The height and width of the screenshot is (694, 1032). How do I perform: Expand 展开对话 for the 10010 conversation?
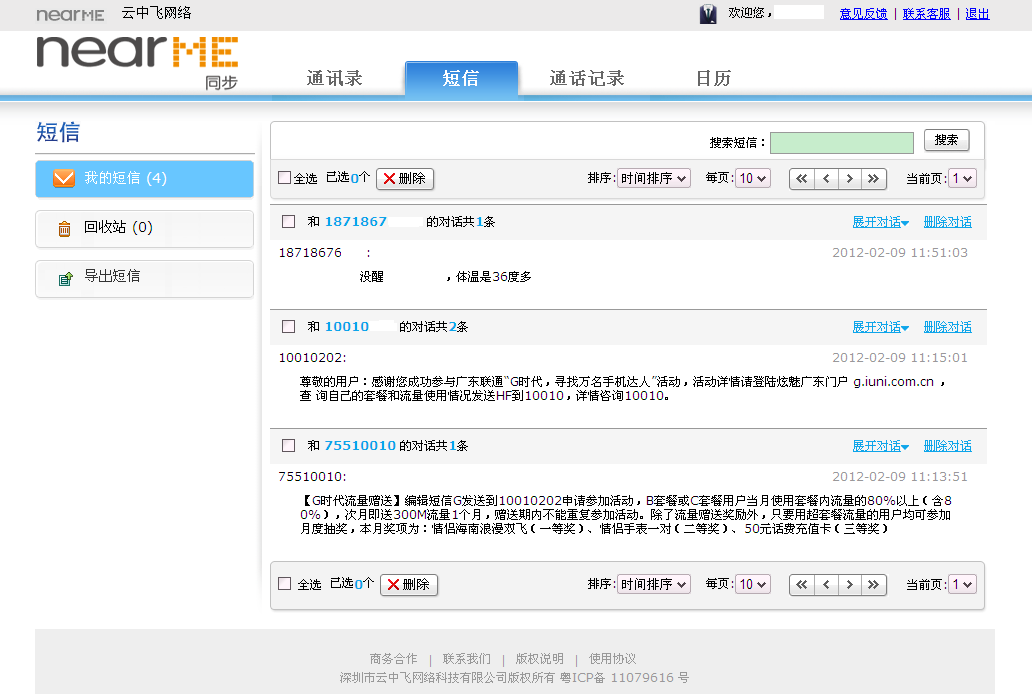881,327
